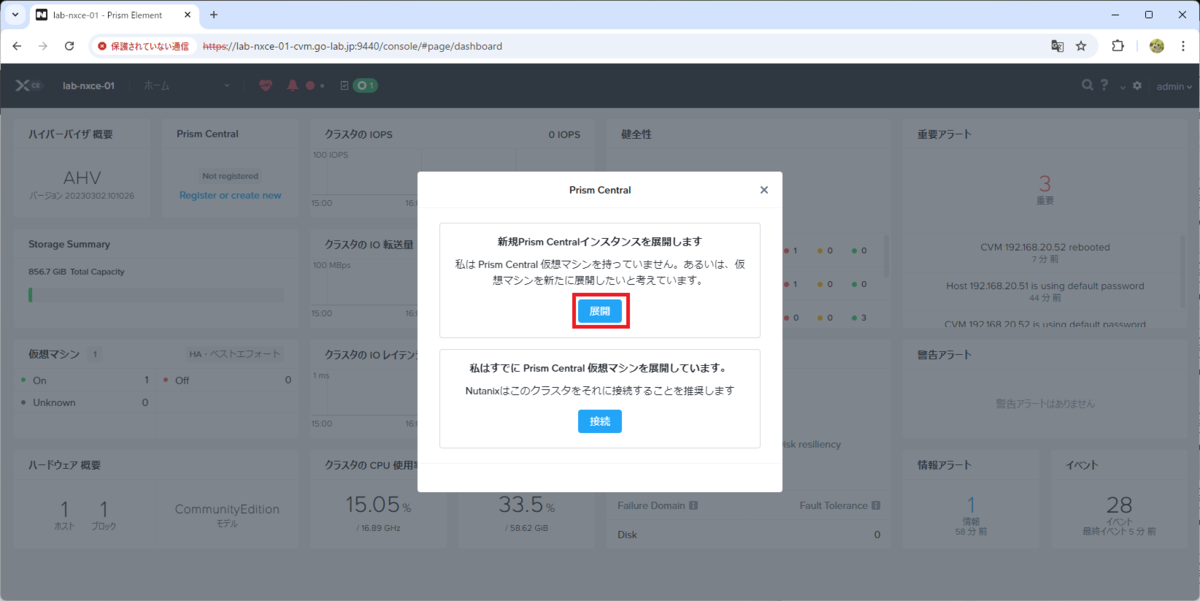Viewport: 1200px width, 601px height.
Task: Bookmark this page with the star icon
Action: point(1081,46)
